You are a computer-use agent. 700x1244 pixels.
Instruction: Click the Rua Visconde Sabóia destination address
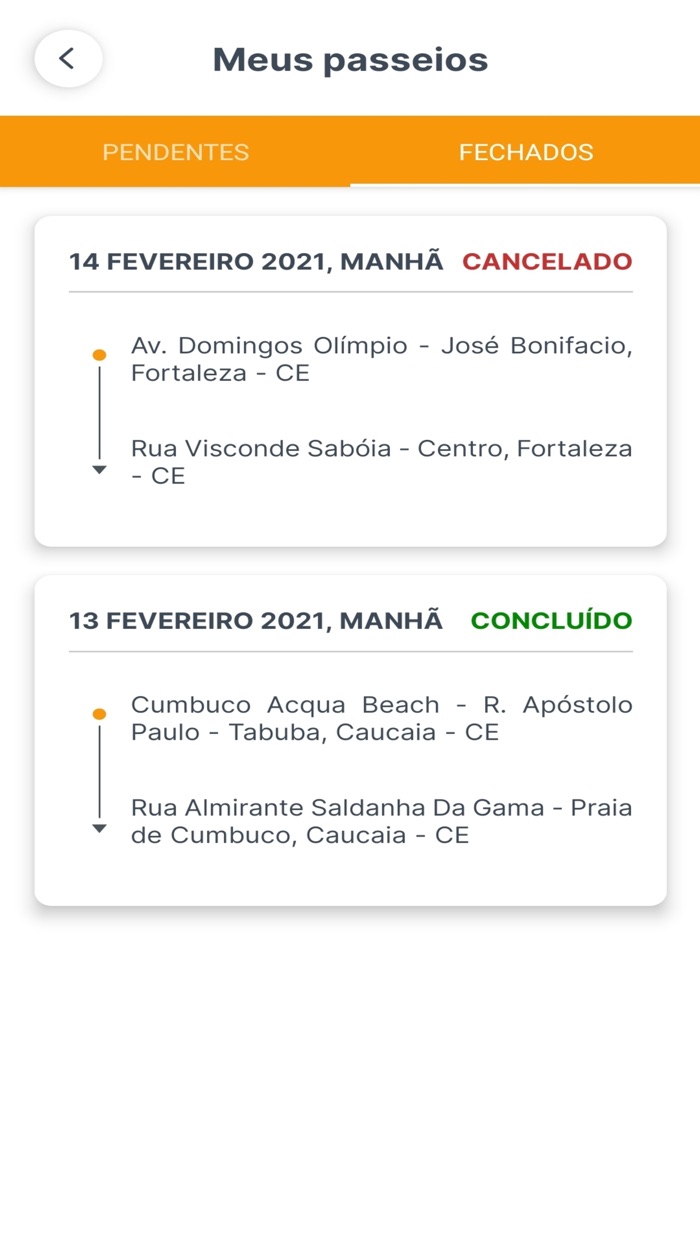381,462
